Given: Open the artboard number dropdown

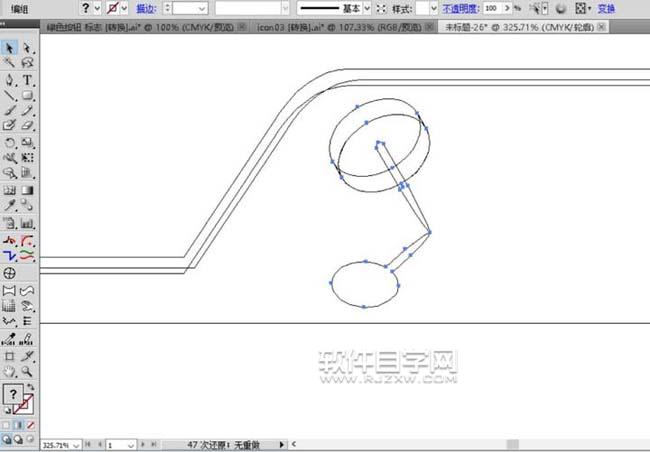Looking at the screenshot, I should (131, 445).
